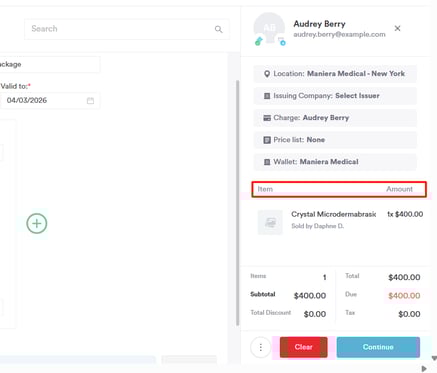Click the vertical scrollbar beside the cart
This screenshot has height=373, width=437.
pos(237,203)
